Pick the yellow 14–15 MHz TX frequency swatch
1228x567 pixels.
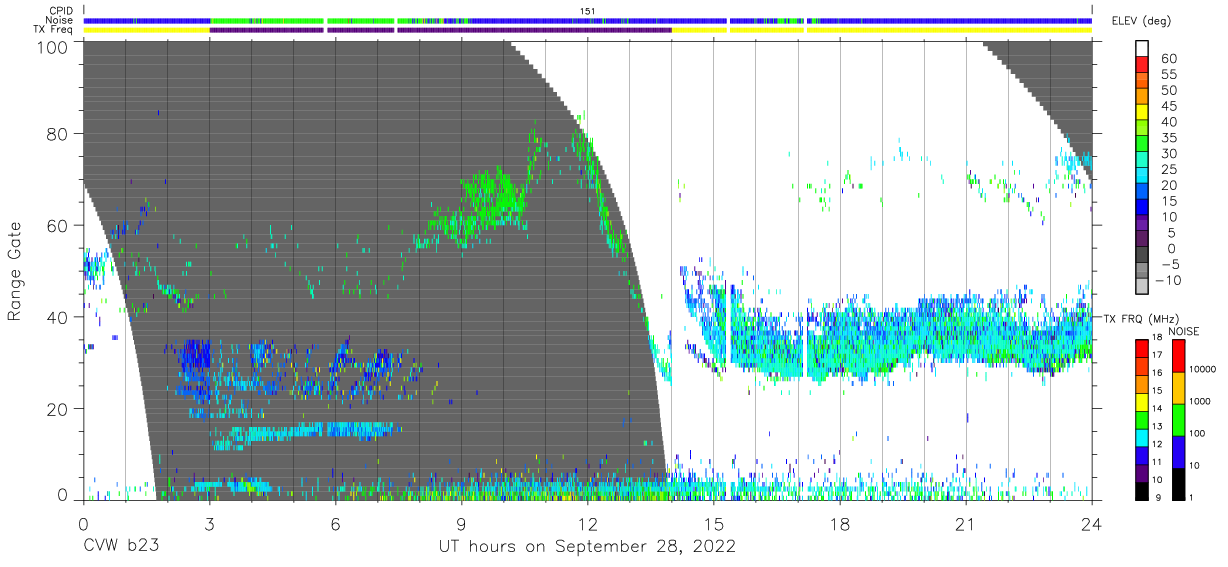1143,401
